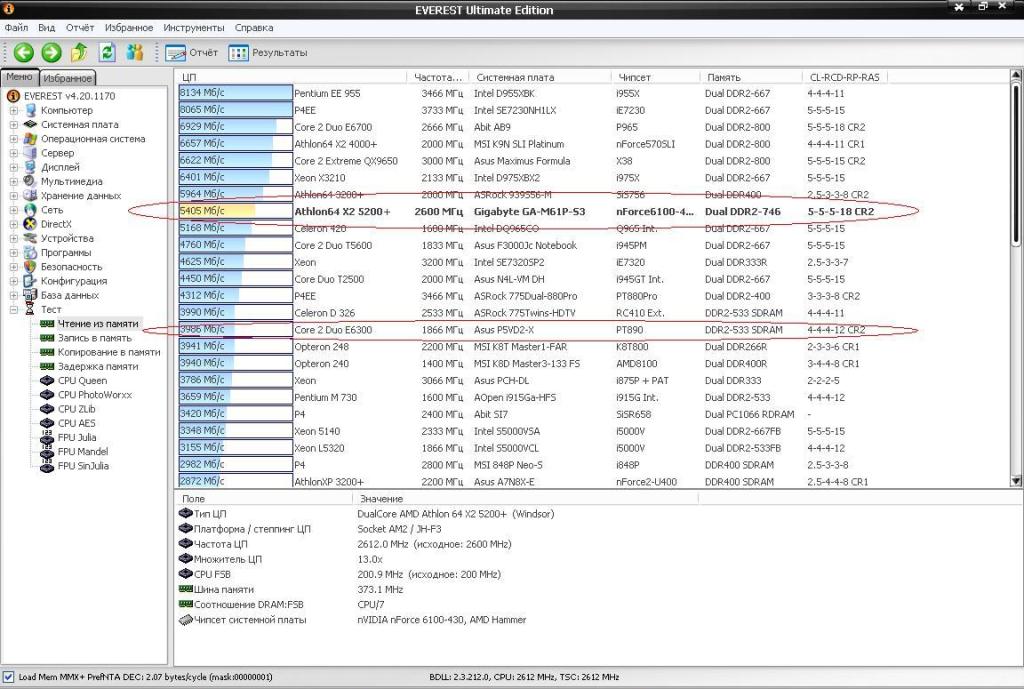Open the Инструменты menu

(x=194, y=28)
